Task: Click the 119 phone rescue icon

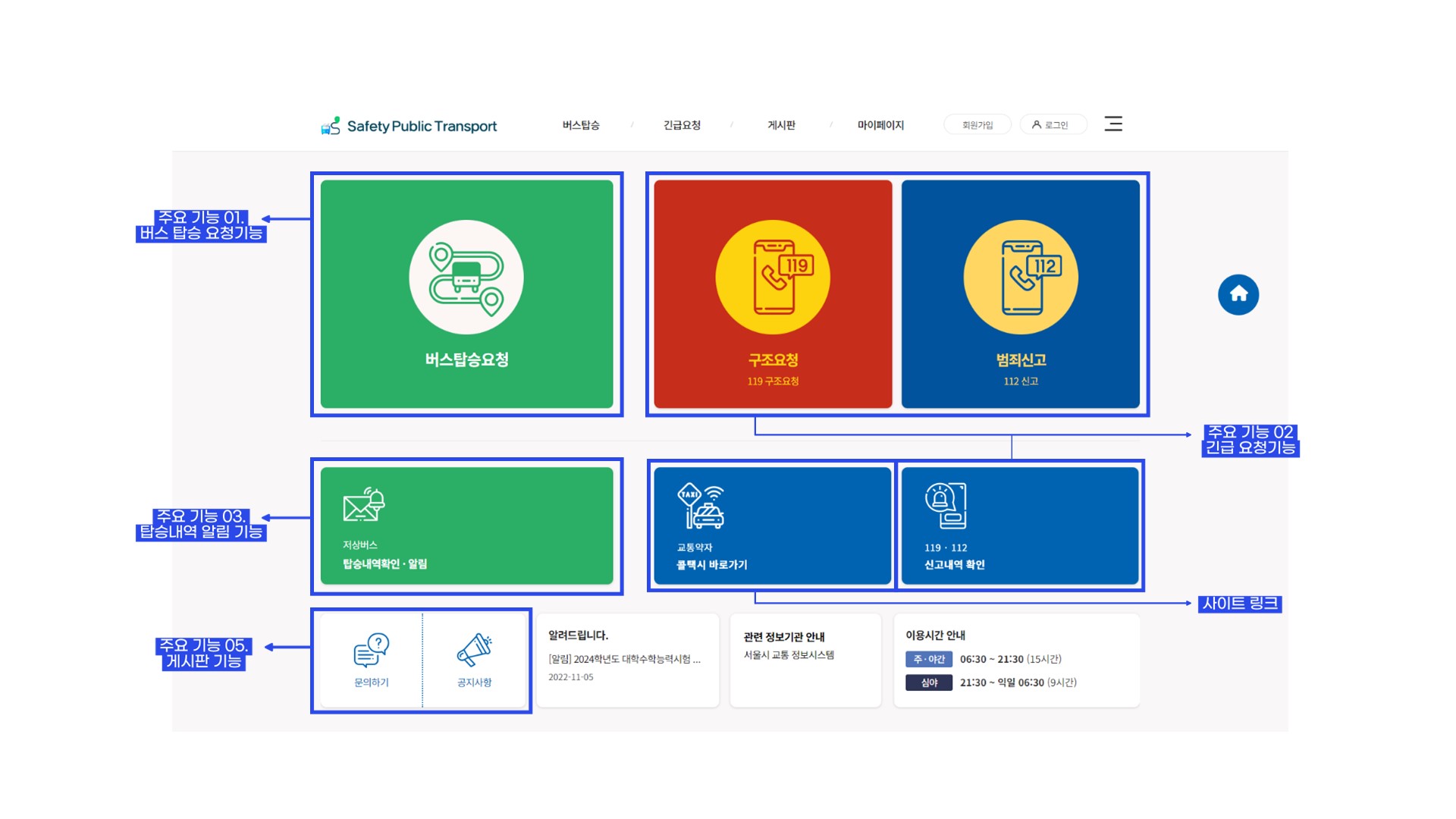Action: 773,278
